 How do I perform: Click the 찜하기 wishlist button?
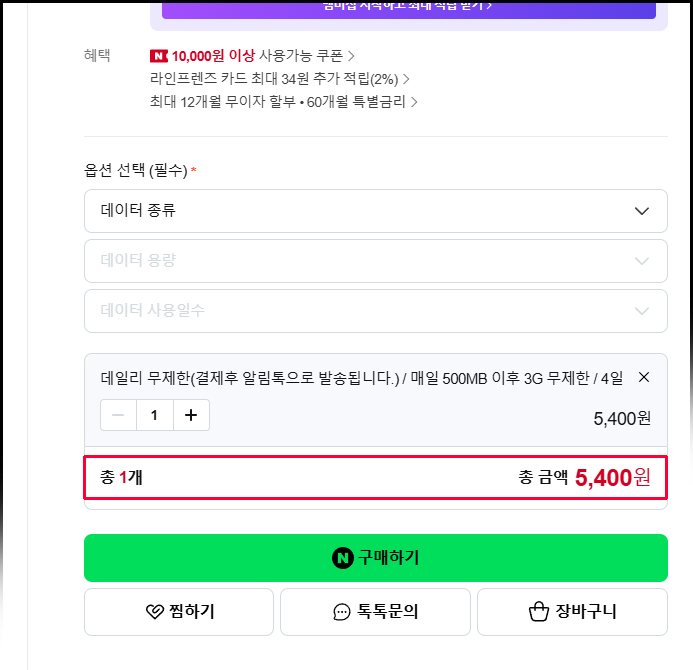click(179, 612)
